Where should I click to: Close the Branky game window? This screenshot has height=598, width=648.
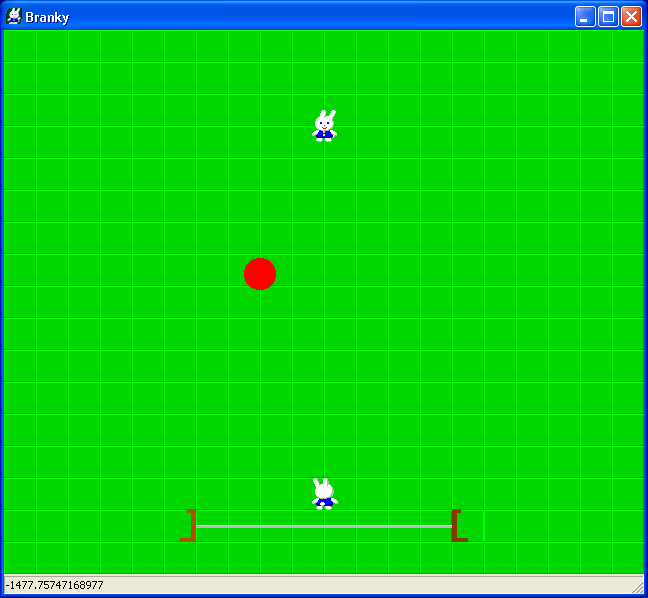click(x=631, y=17)
